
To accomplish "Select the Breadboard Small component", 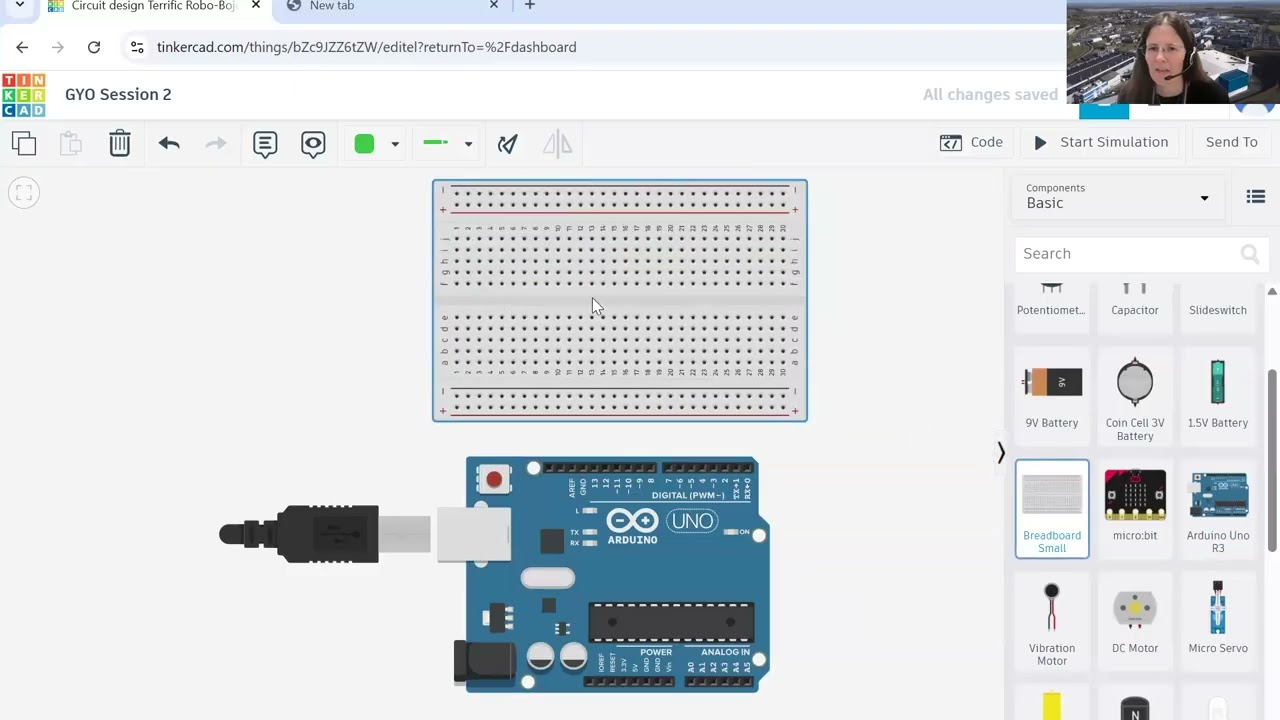I will [1052, 509].
